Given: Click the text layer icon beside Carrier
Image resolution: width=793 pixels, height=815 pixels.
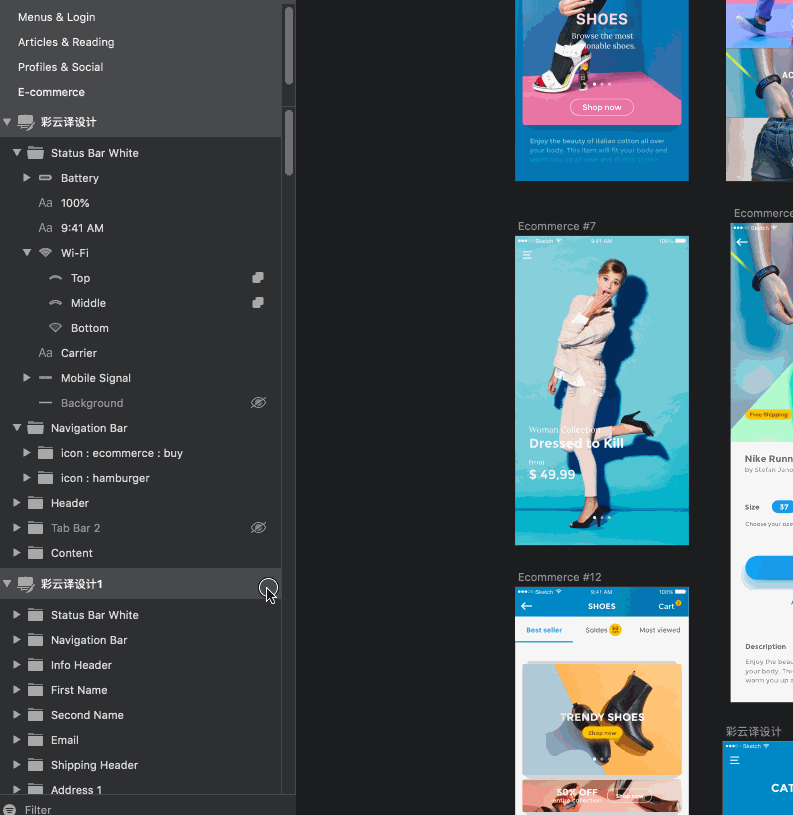Looking at the screenshot, I should click(45, 353).
